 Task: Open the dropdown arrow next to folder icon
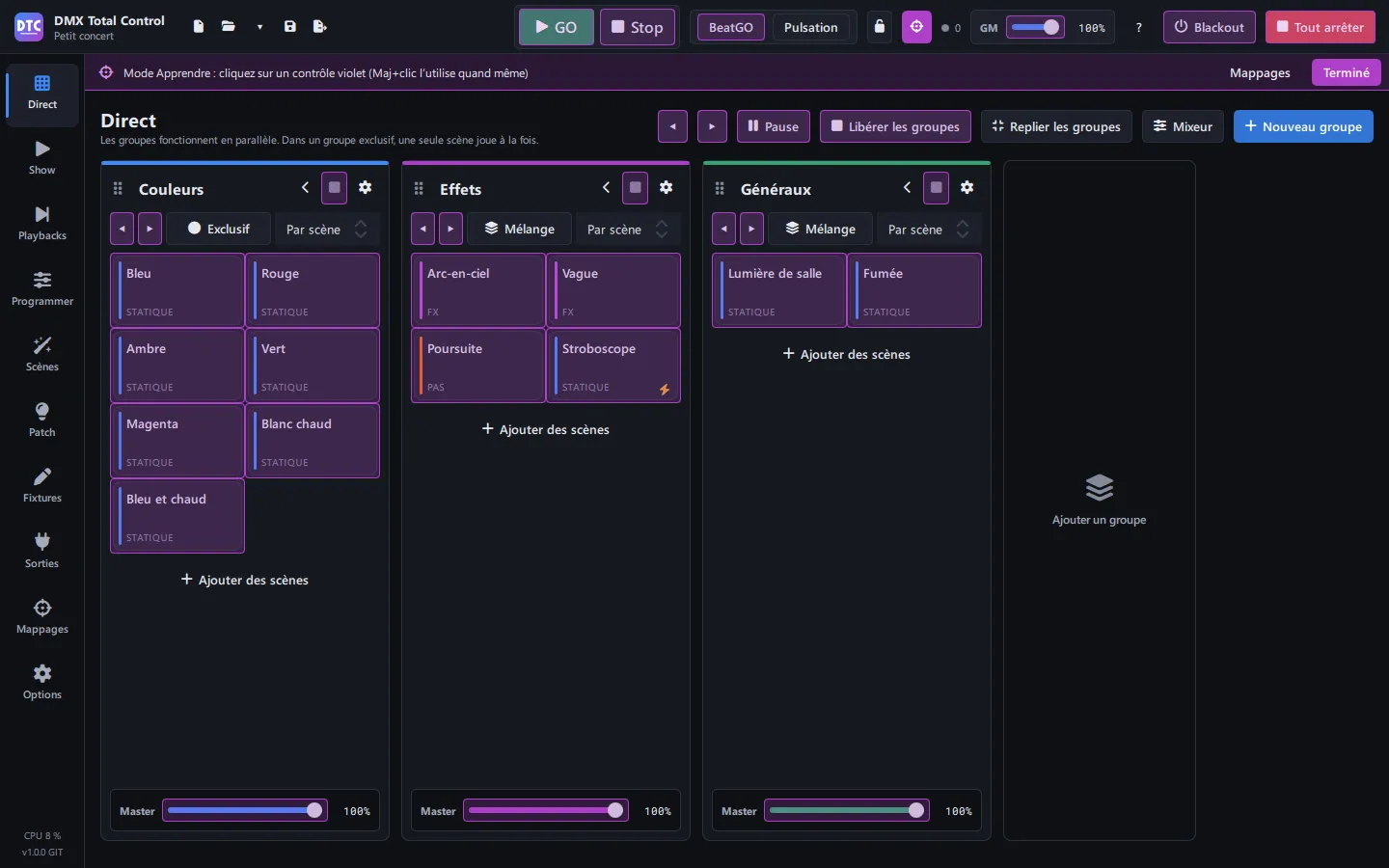[x=259, y=27]
